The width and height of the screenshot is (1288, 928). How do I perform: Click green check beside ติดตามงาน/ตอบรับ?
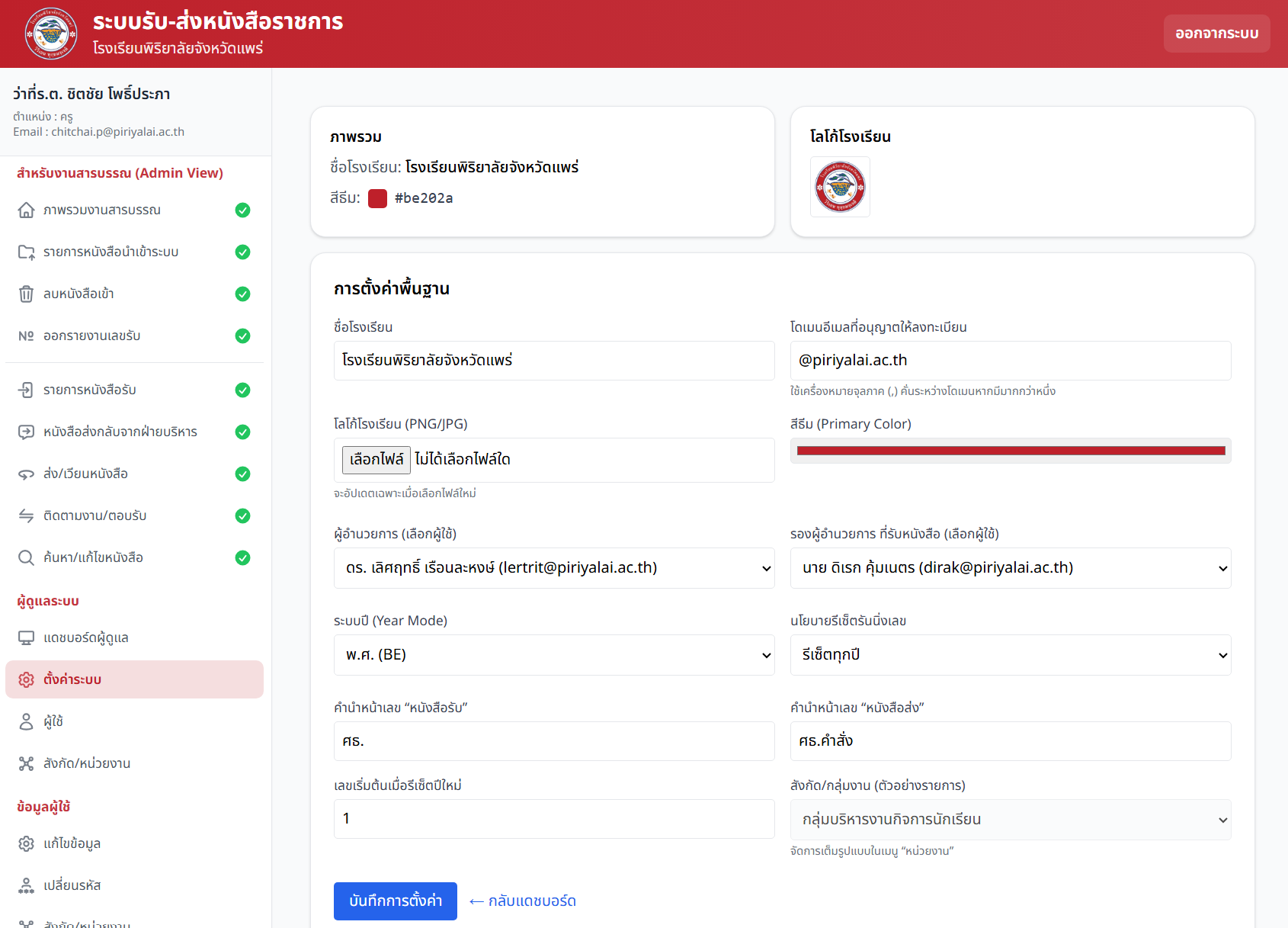(242, 516)
